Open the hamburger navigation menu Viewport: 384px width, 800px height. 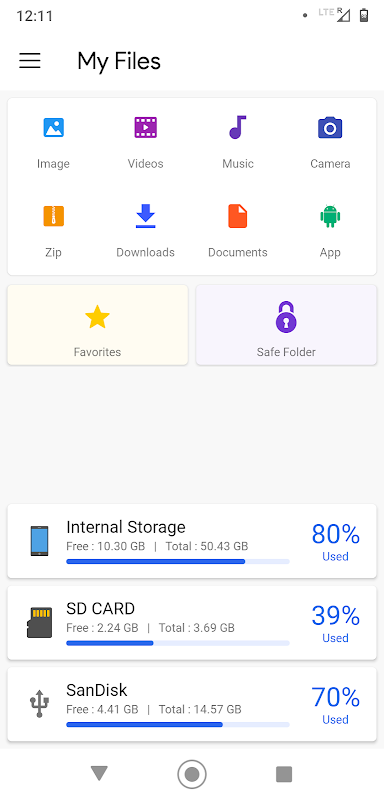coord(30,61)
